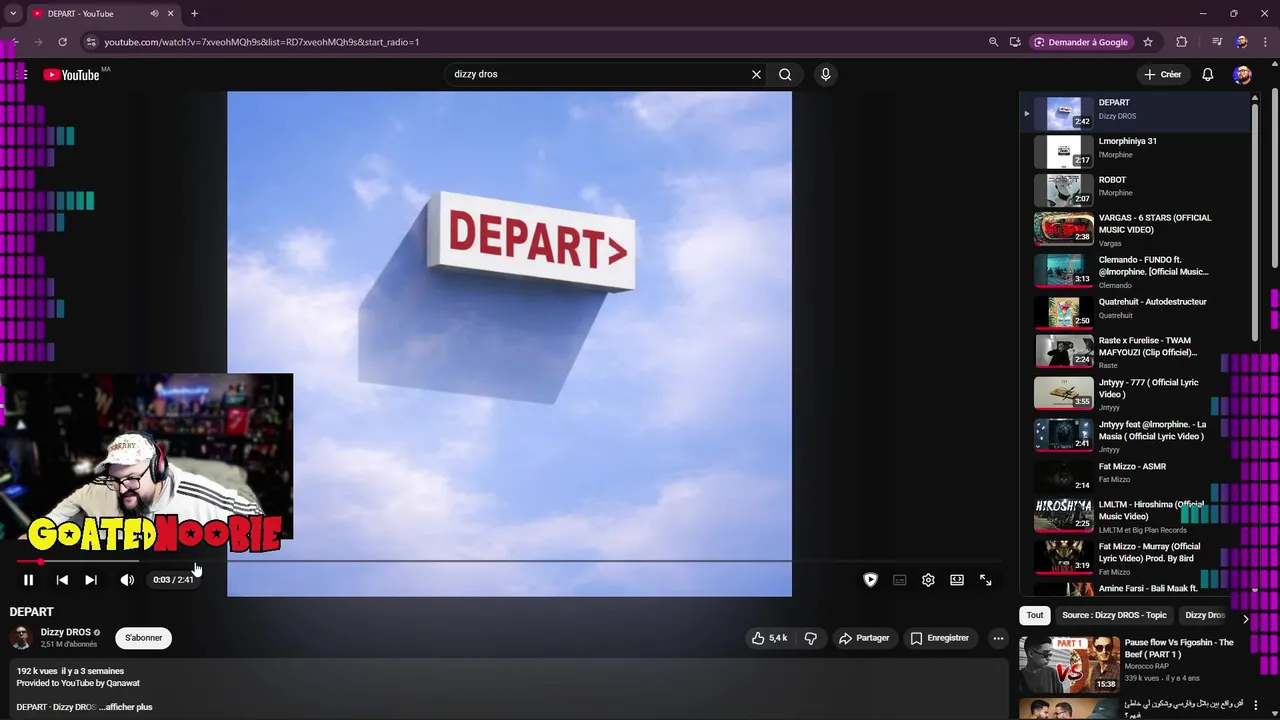View site information icon in address bar
Image resolution: width=1280 pixels, height=720 pixels.
91,42
